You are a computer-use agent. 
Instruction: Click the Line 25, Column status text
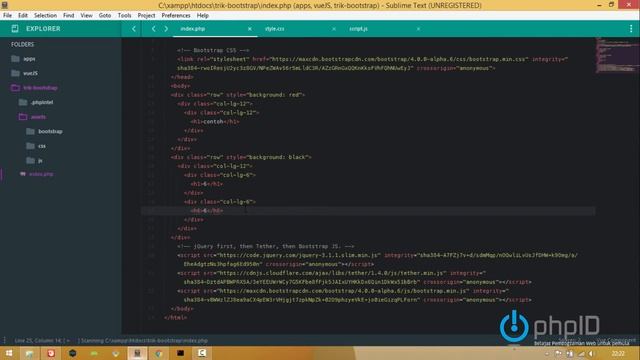click(x=40, y=340)
